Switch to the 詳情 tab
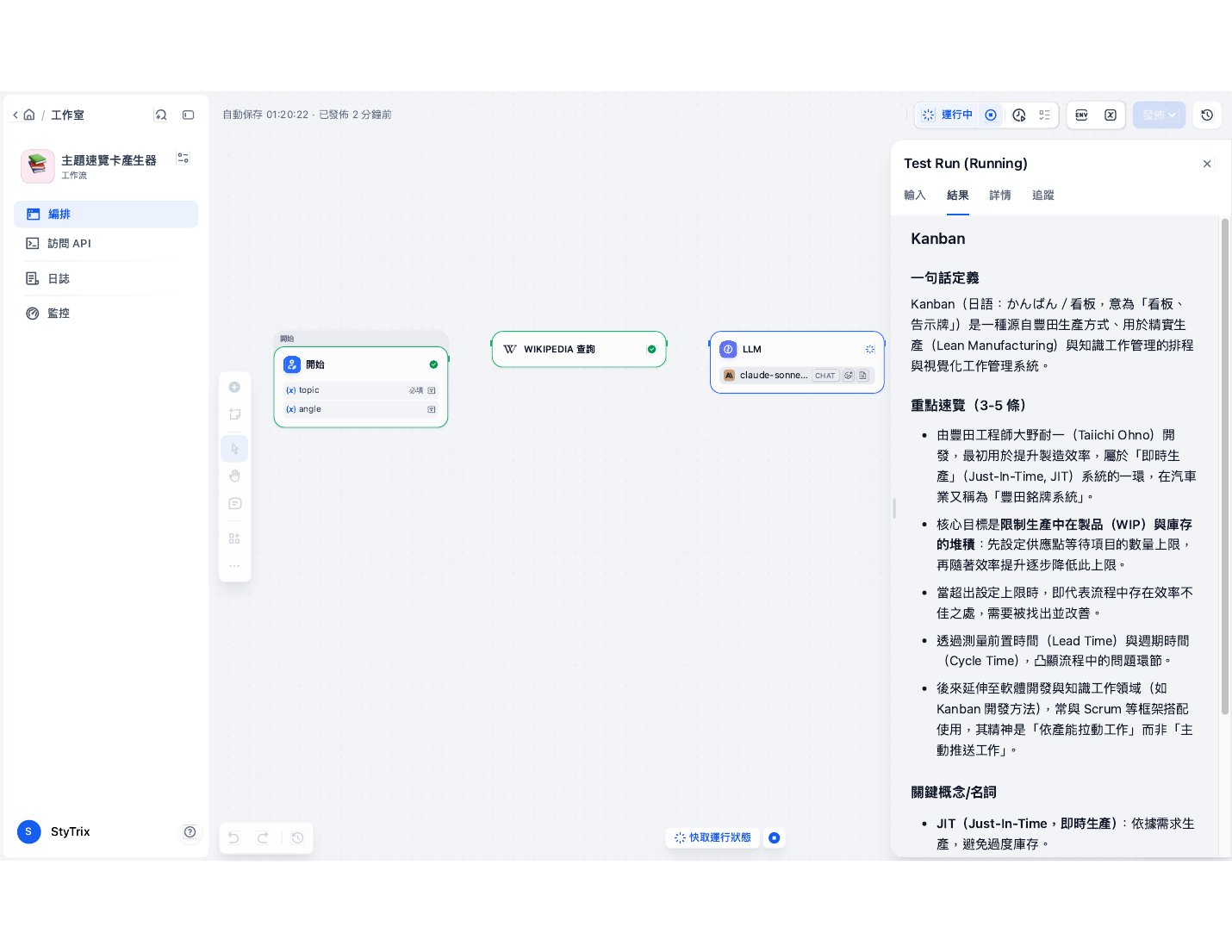The height and width of the screenshot is (952, 1232). pyautogui.click(x=1000, y=196)
